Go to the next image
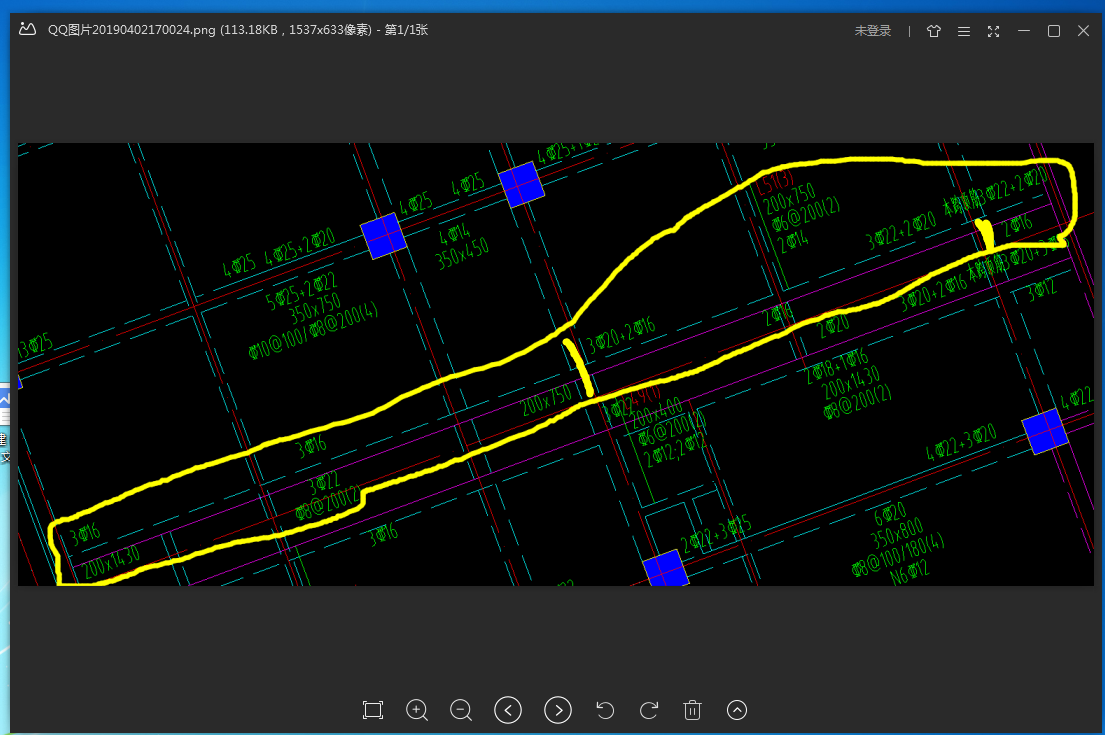 coord(558,710)
